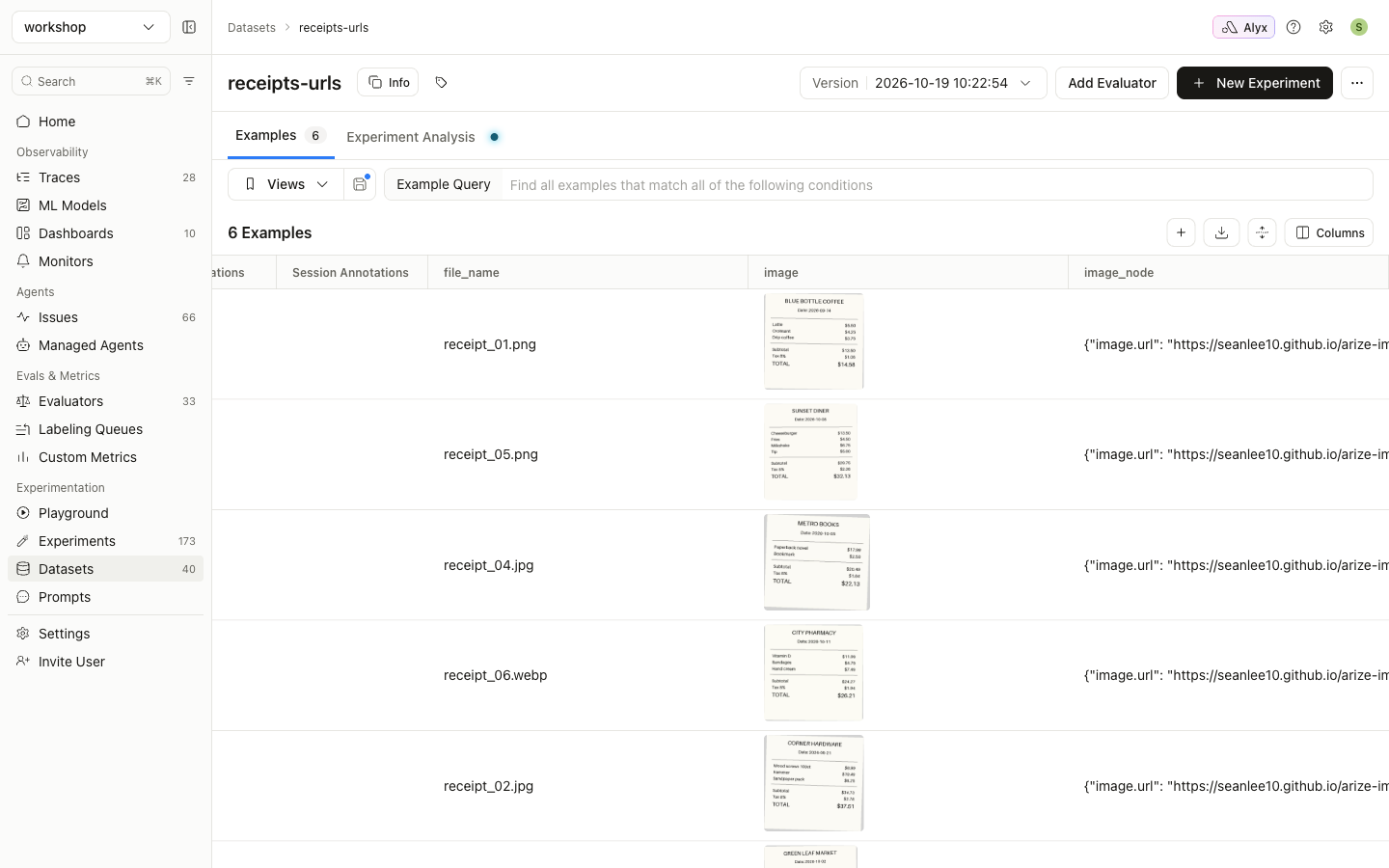Image resolution: width=1389 pixels, height=868 pixels.
Task: Open Experiments in sidebar
Action: [106, 541]
